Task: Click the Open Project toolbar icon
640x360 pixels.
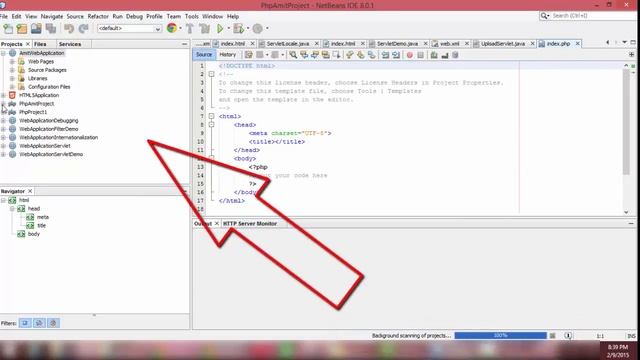Action: coord(36,29)
